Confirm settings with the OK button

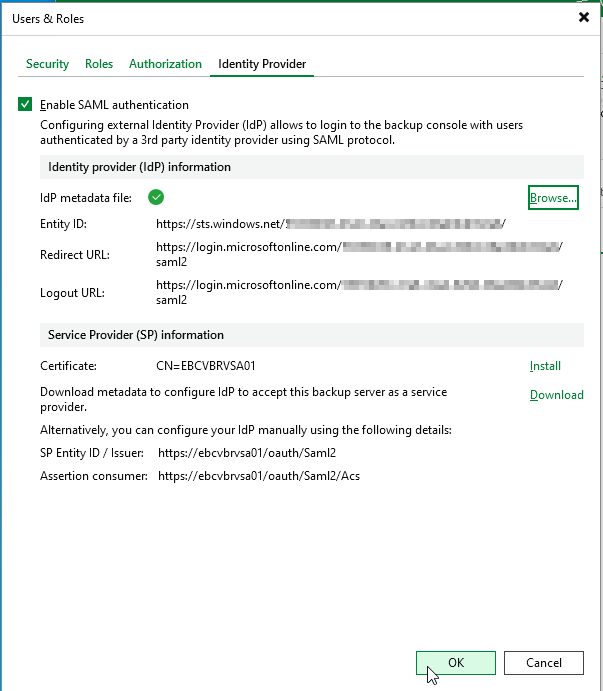click(455, 662)
